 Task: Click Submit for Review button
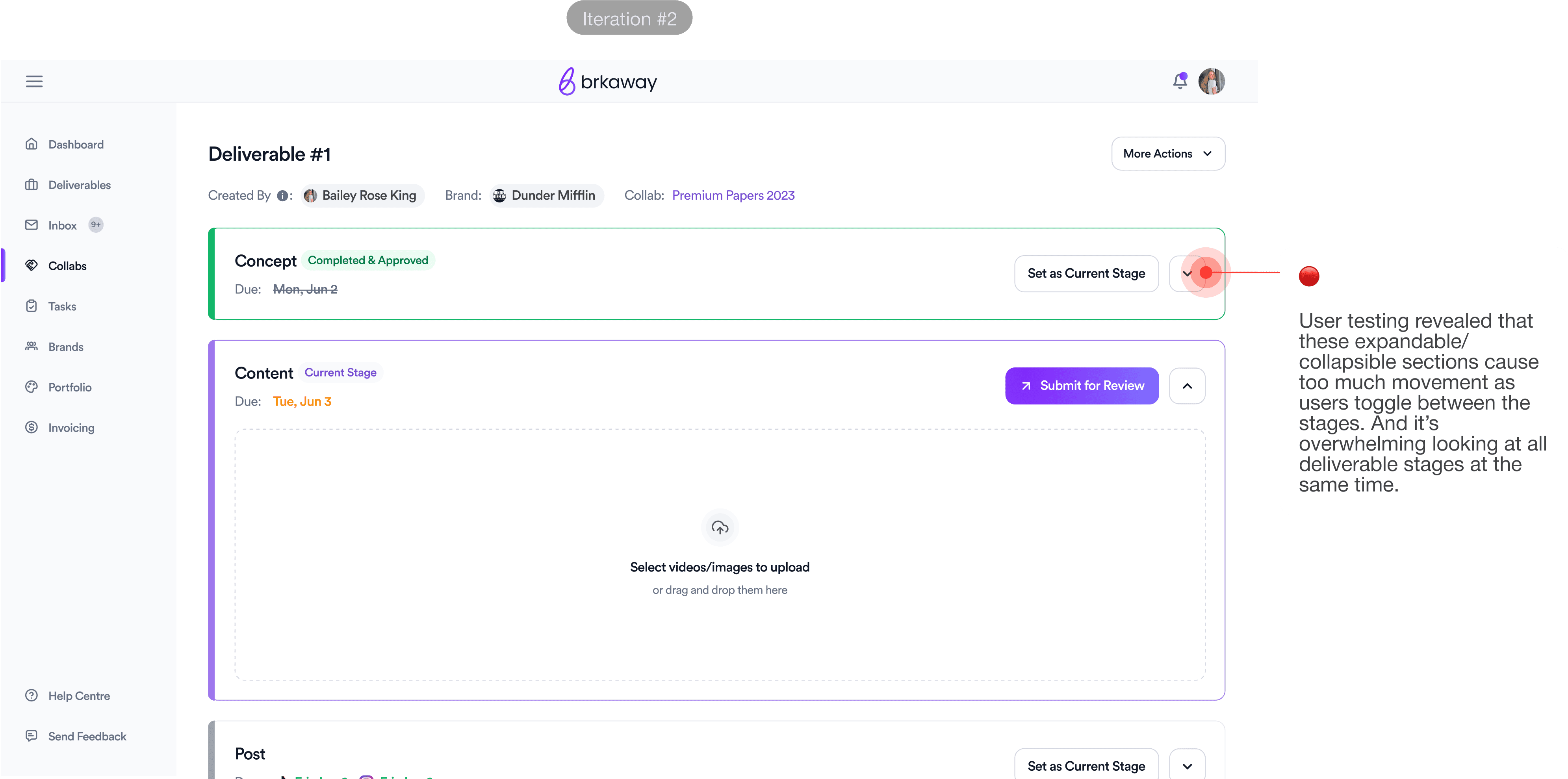click(x=1082, y=386)
